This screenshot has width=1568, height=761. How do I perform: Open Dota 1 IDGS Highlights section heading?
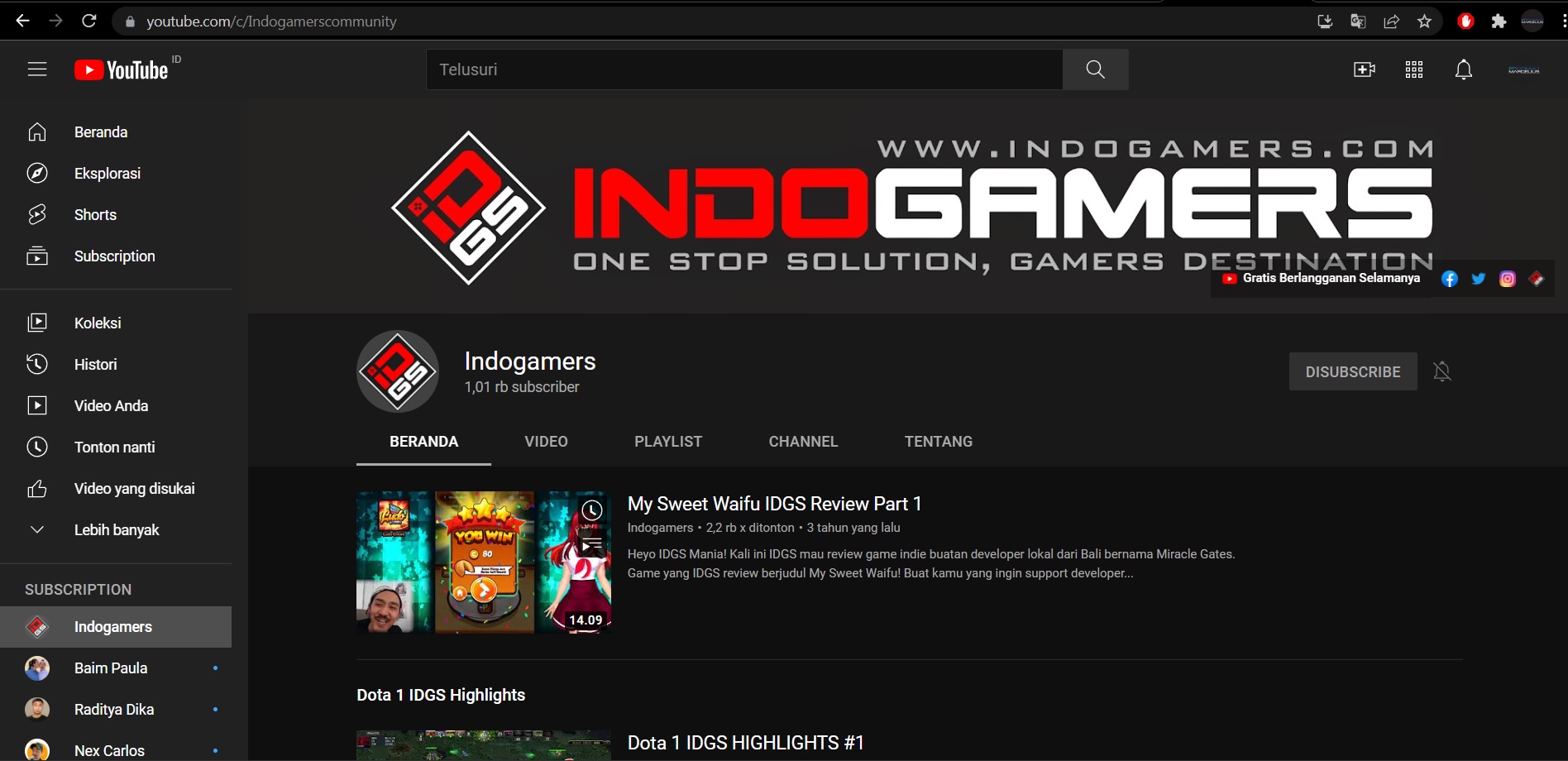[441, 695]
